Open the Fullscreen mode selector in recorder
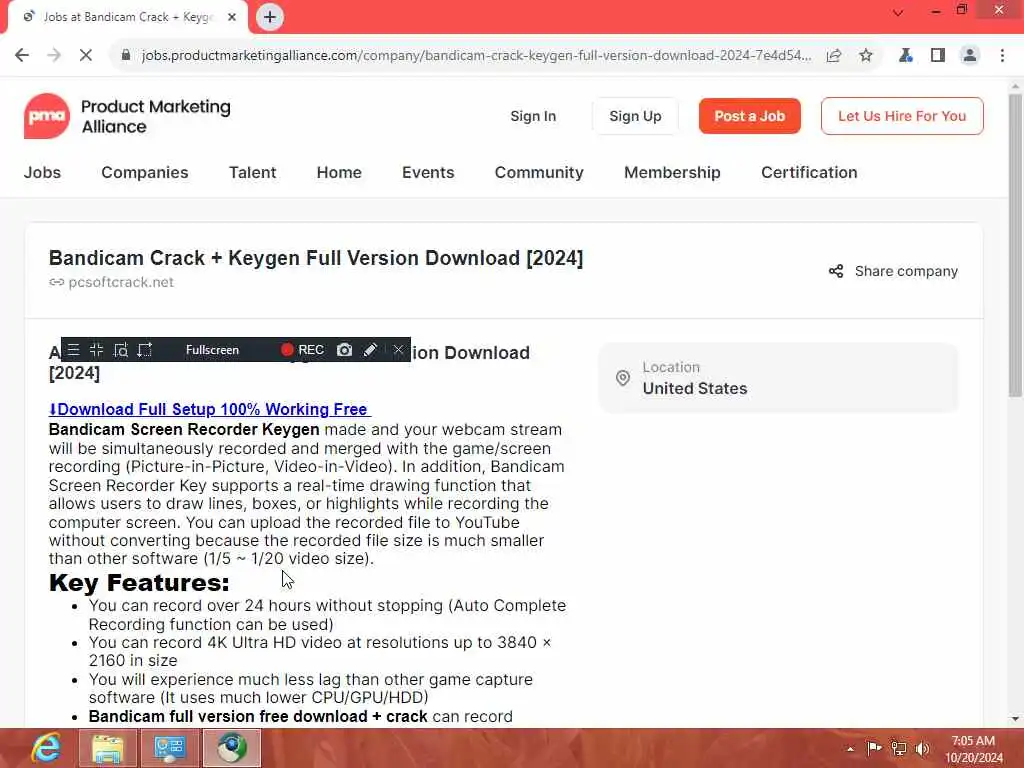 click(212, 350)
